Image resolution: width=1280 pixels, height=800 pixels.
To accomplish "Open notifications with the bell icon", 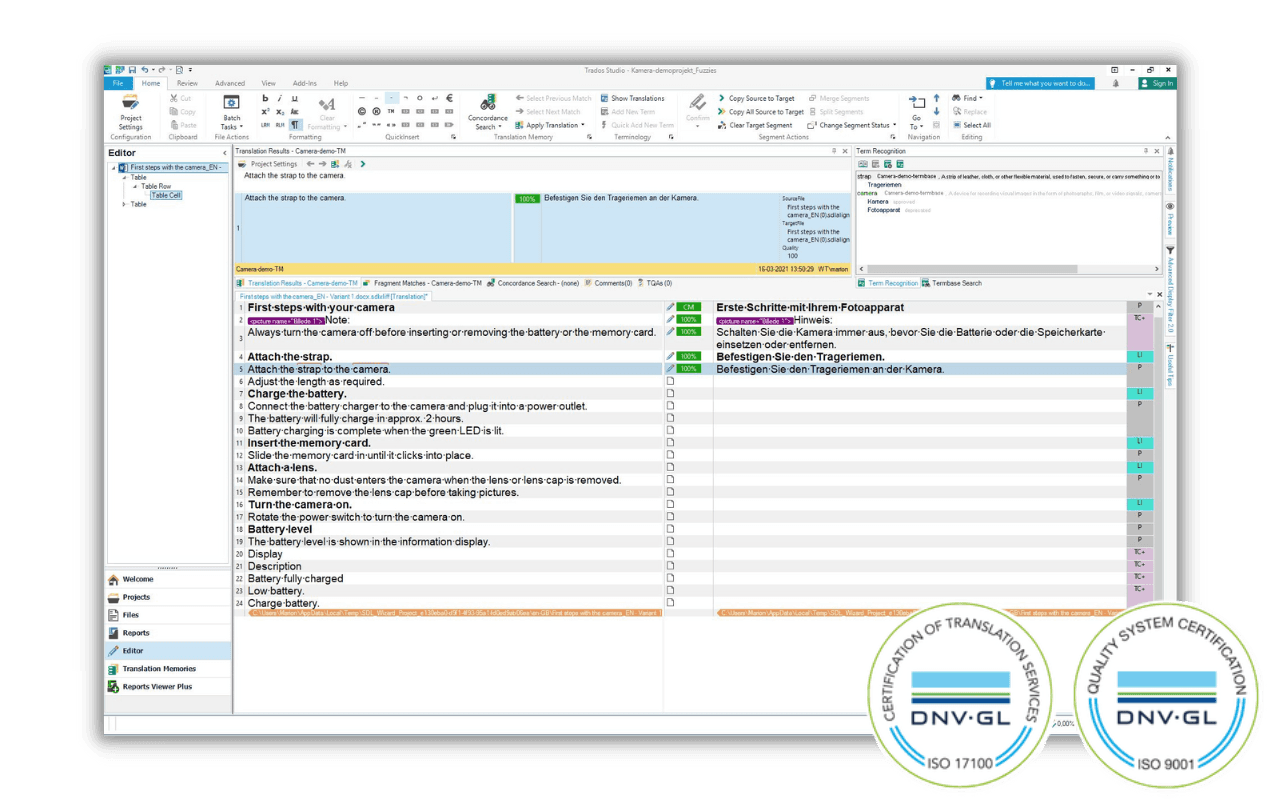I will coord(1115,83).
